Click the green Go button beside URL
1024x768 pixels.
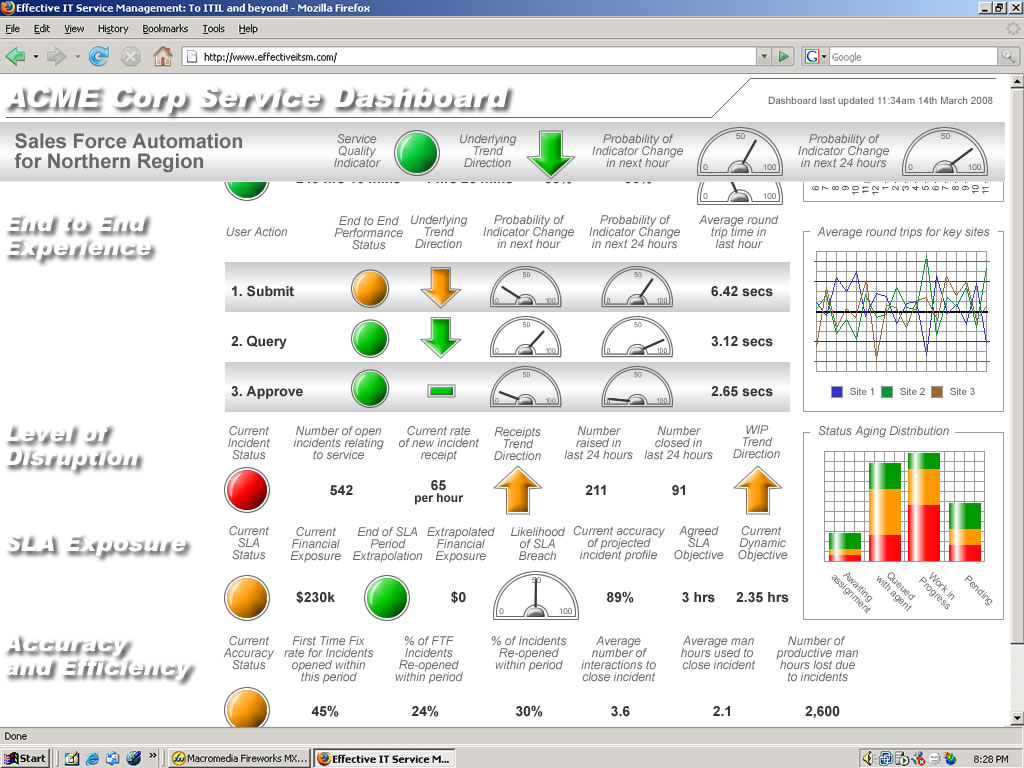coord(785,57)
